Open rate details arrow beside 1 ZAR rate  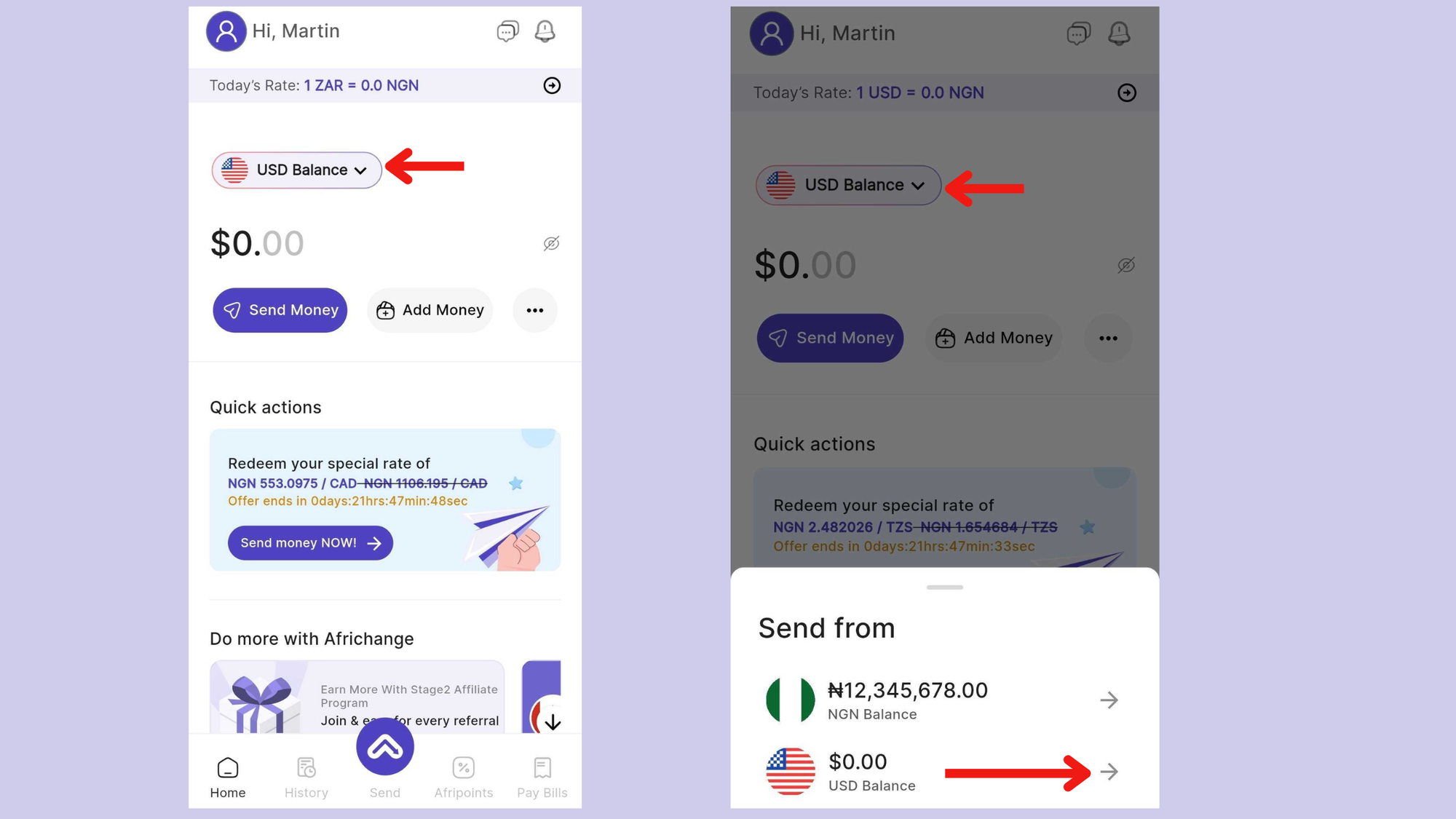[552, 86]
